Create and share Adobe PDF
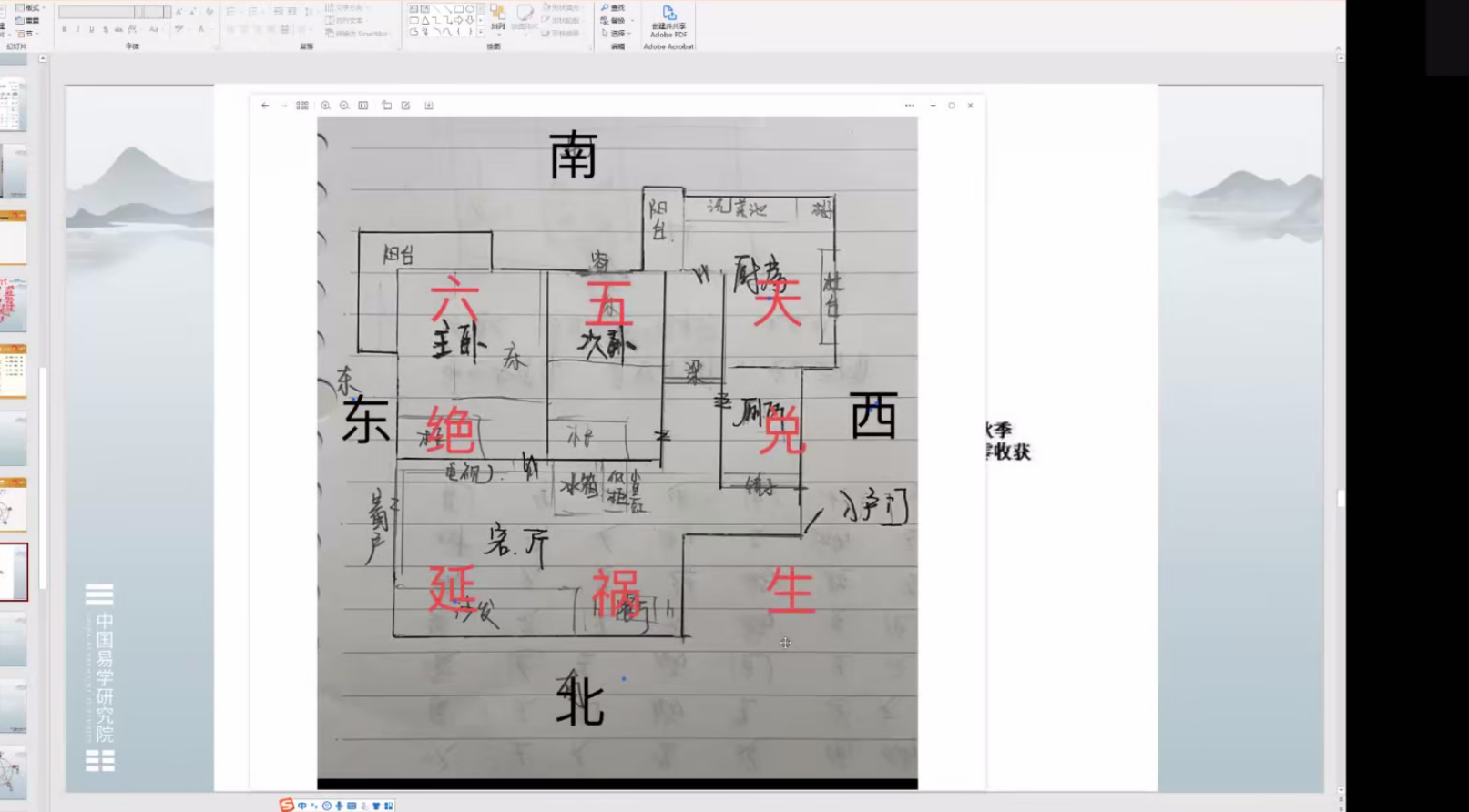The width and height of the screenshot is (1469, 812). pos(668,21)
